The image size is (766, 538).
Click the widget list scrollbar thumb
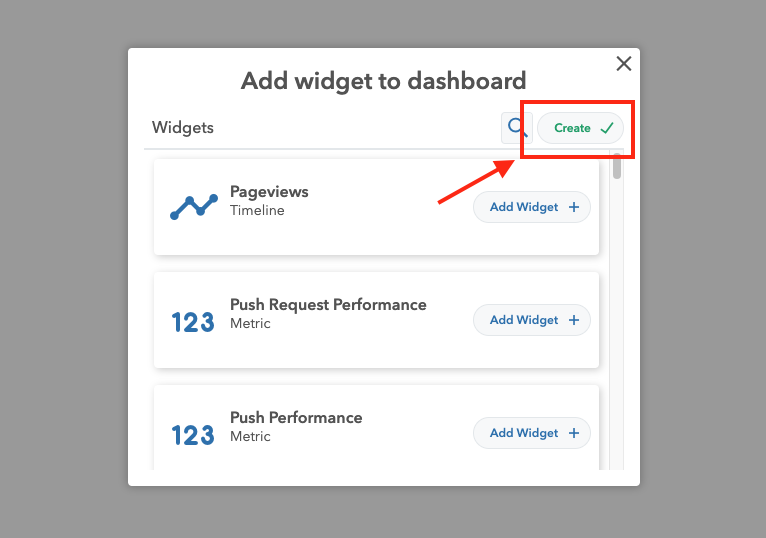click(617, 166)
